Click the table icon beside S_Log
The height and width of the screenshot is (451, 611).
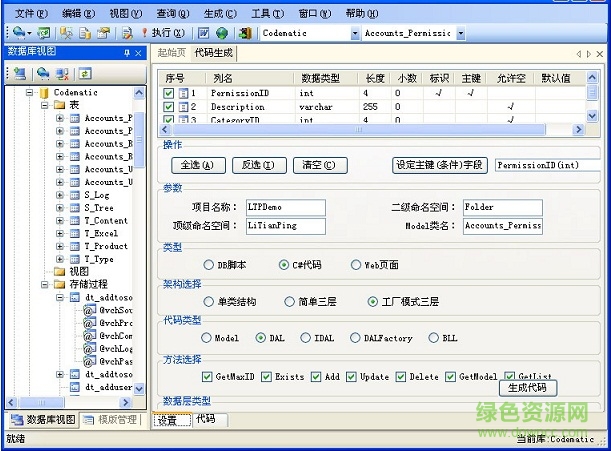pyautogui.click(x=74, y=195)
